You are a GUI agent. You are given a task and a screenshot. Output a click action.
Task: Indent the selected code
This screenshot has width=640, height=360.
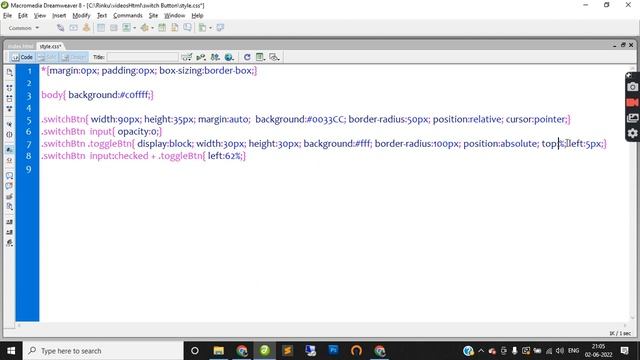(x=9, y=222)
